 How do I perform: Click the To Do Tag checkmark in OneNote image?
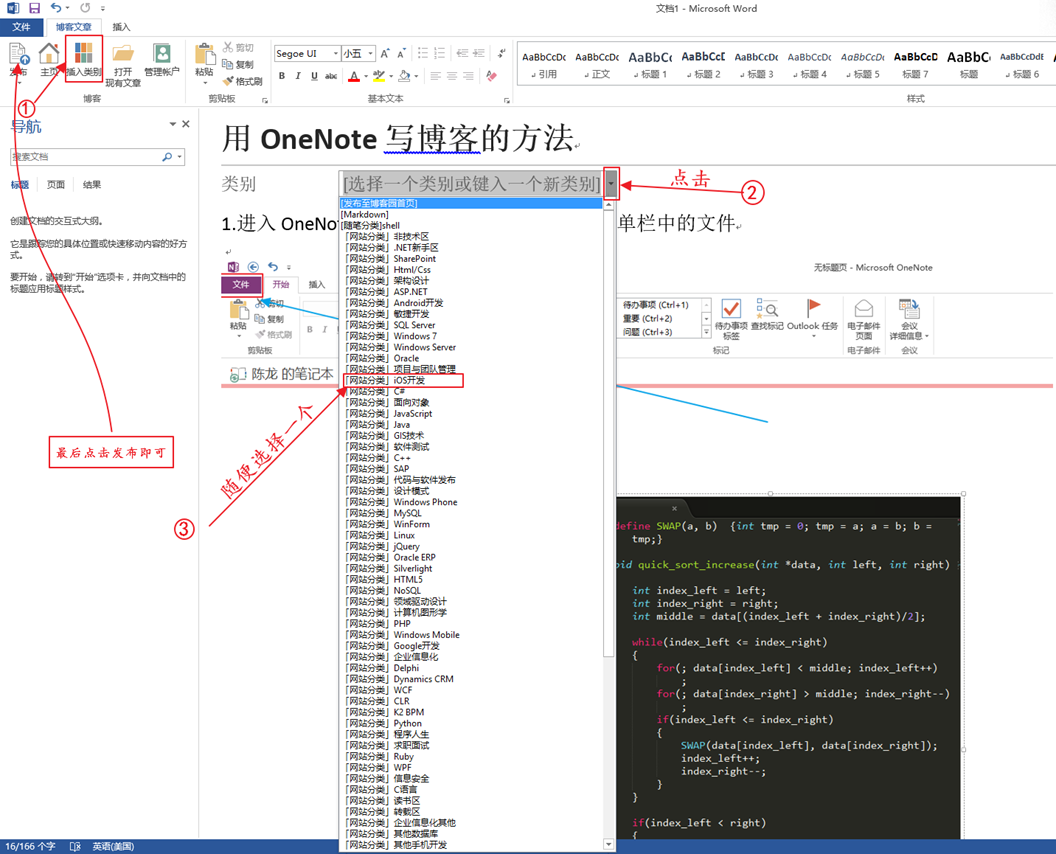(731, 308)
